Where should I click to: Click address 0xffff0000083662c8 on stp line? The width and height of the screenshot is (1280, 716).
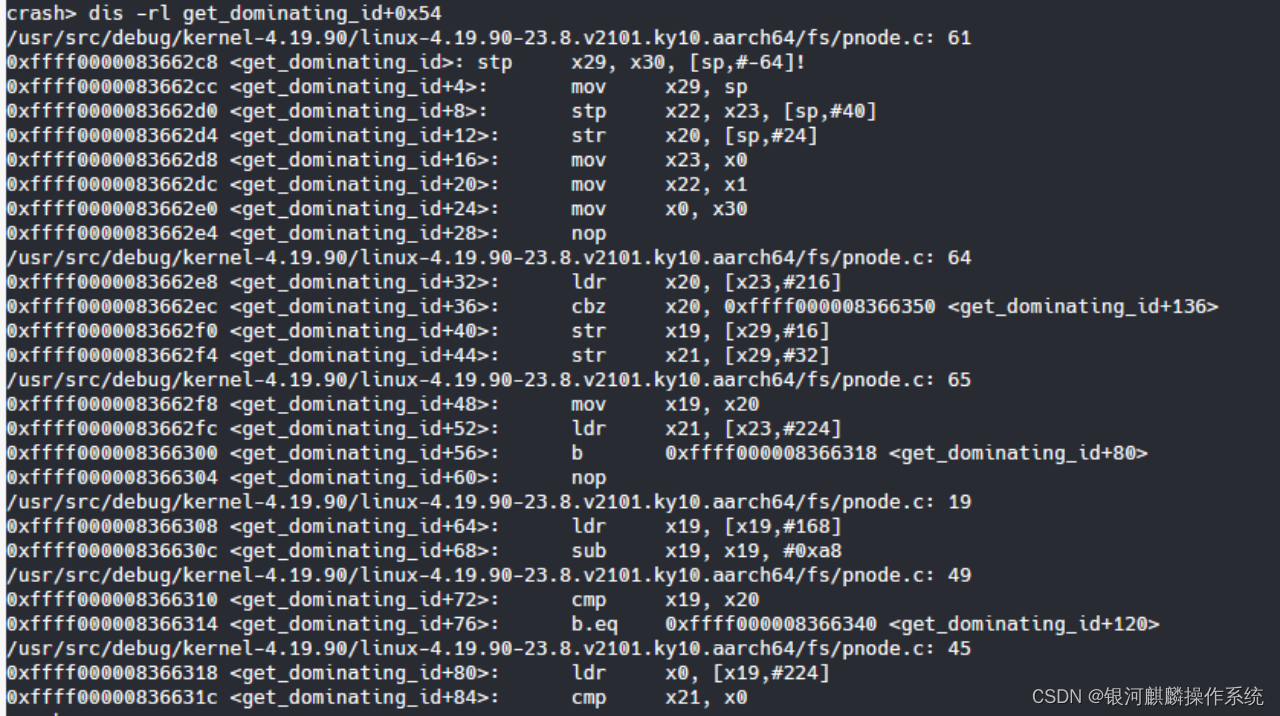pos(112,62)
